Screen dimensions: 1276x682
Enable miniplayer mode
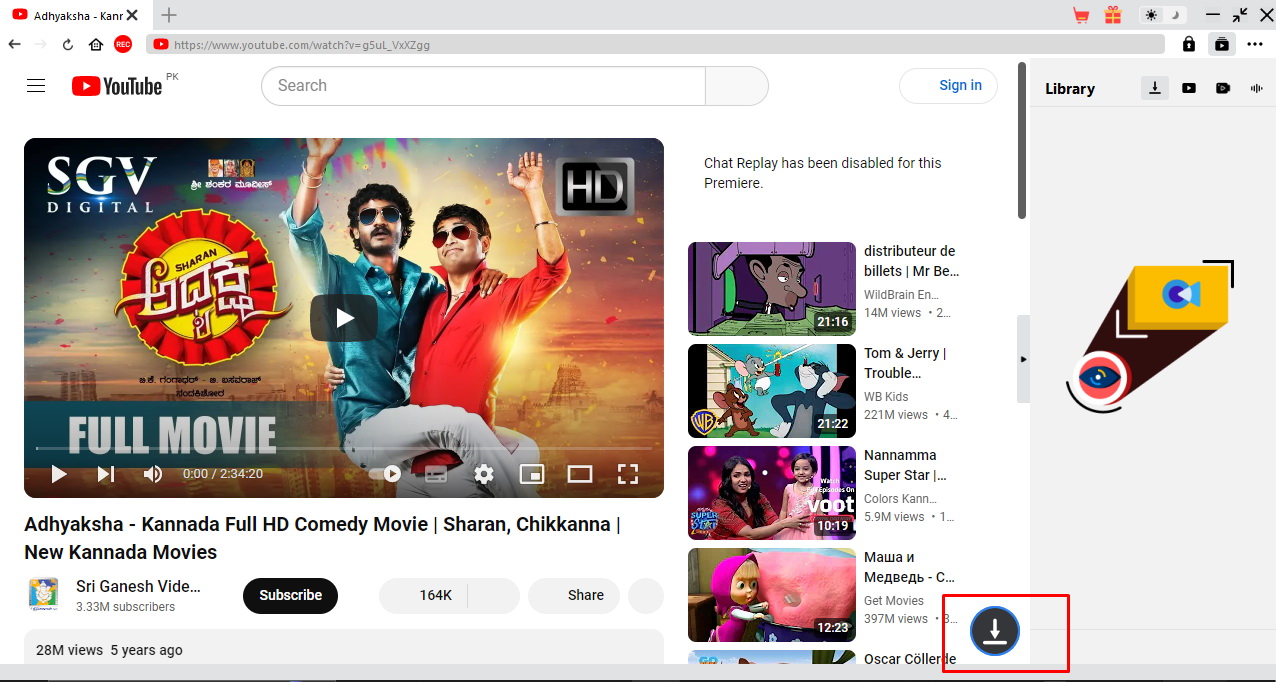532,474
